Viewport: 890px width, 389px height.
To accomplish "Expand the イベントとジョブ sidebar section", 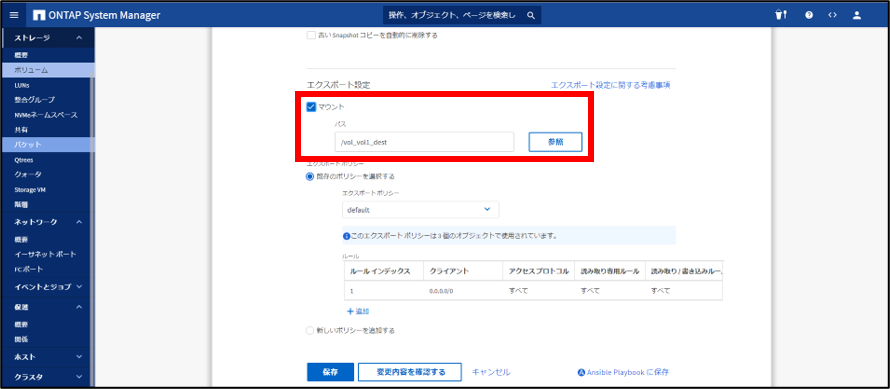I will click(79, 287).
